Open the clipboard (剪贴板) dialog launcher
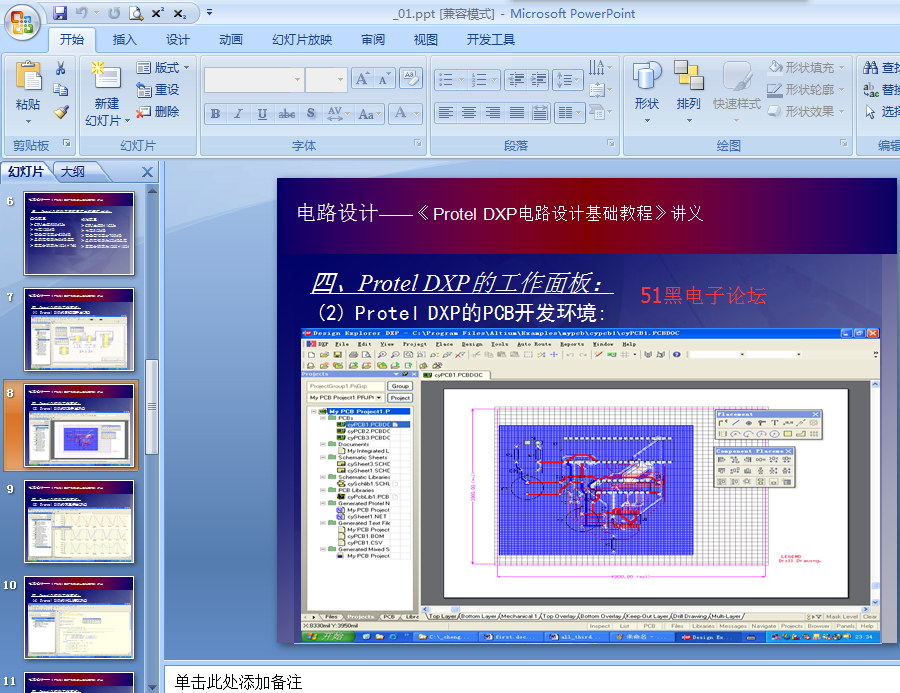Viewport: 900px width, 693px height. pyautogui.click(x=67, y=144)
